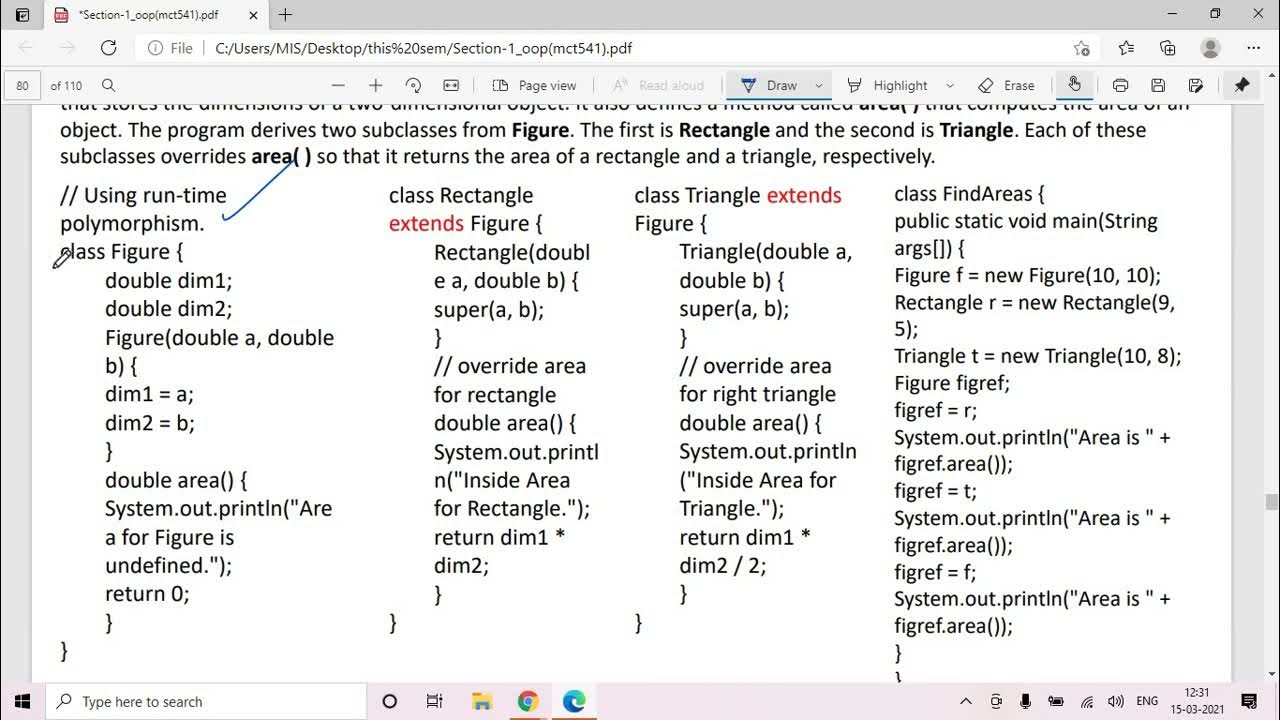Click the taskbar search box

point(205,701)
